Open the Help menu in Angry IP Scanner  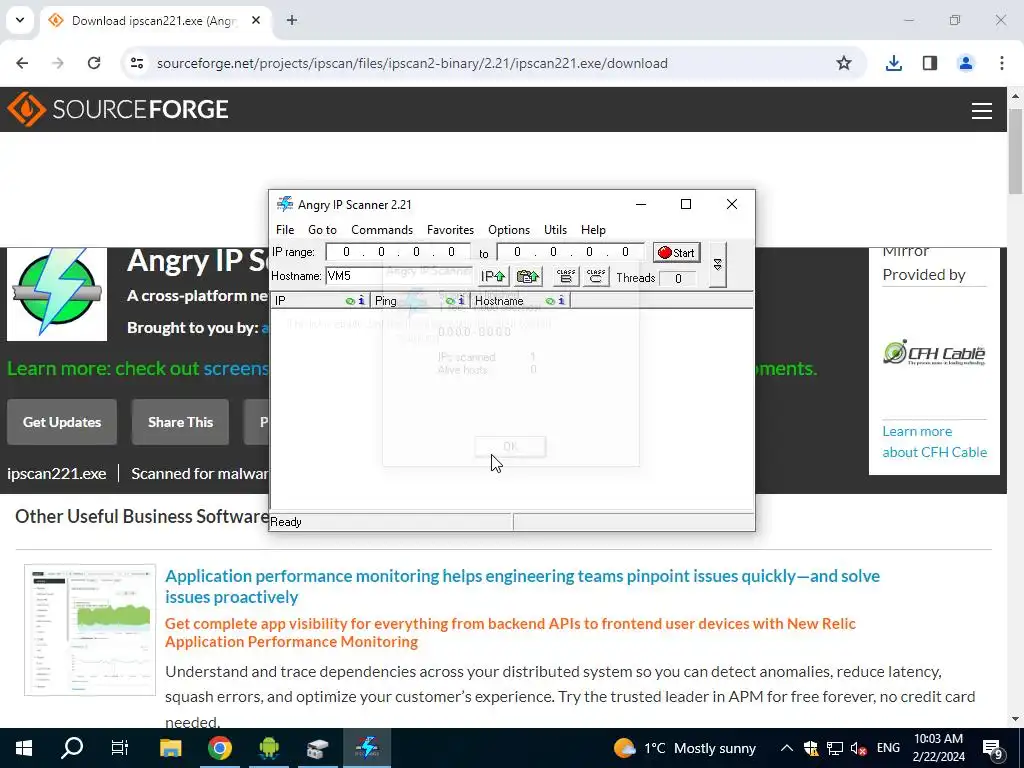[593, 230]
